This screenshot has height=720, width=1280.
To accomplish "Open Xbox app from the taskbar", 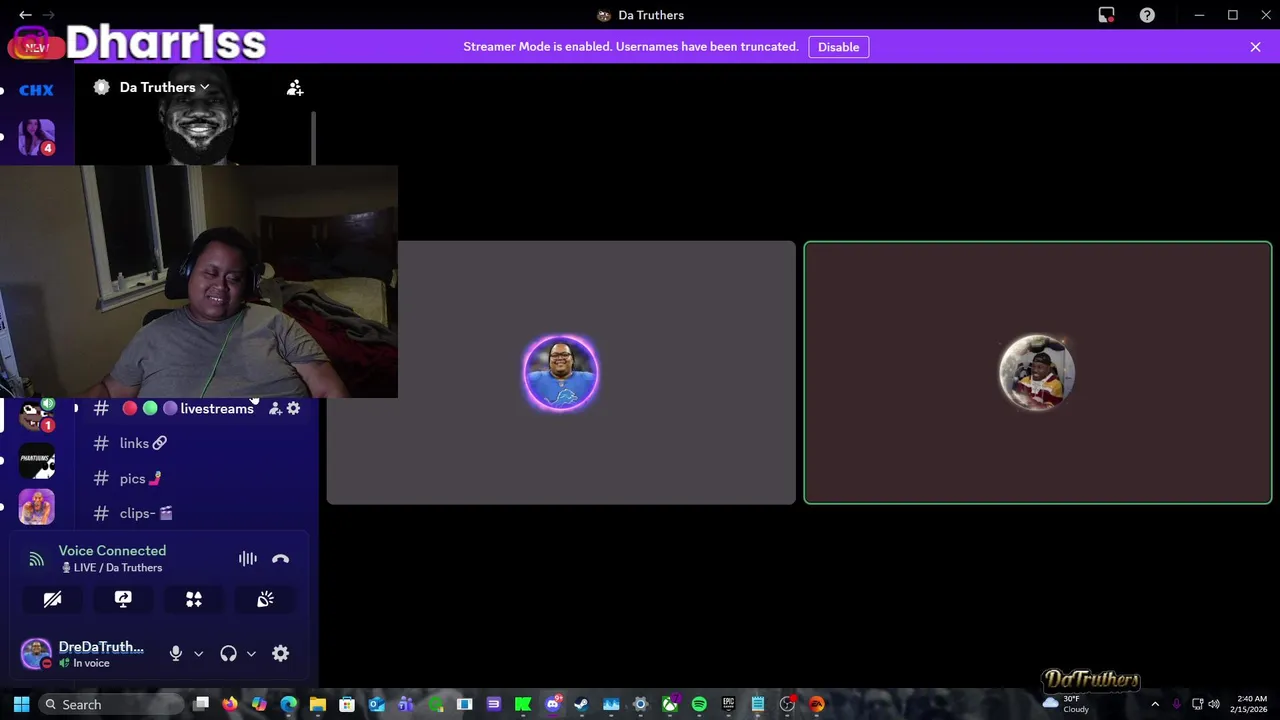I will tap(670, 704).
